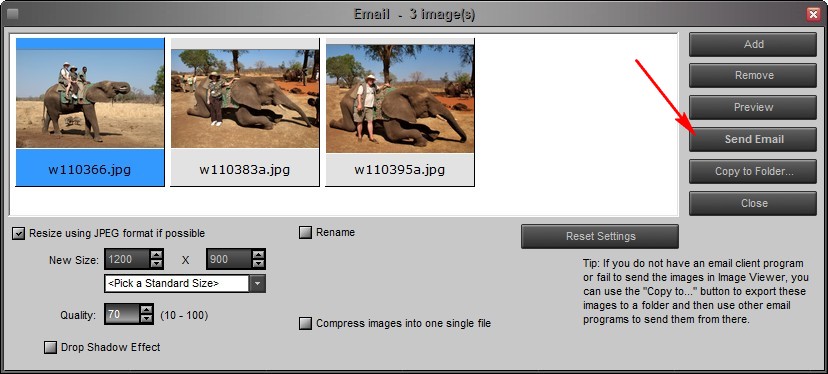The width and height of the screenshot is (828, 374).
Task: Increase Quality with the up arrow
Action: [x=146, y=310]
